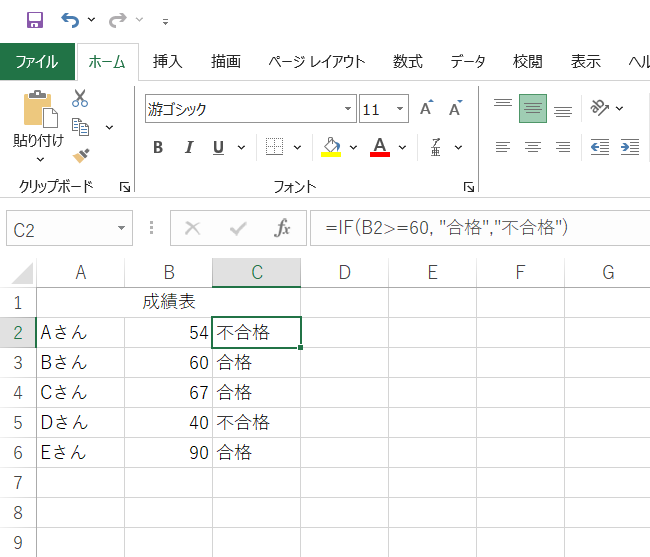Toggle Italic formatting

187,148
